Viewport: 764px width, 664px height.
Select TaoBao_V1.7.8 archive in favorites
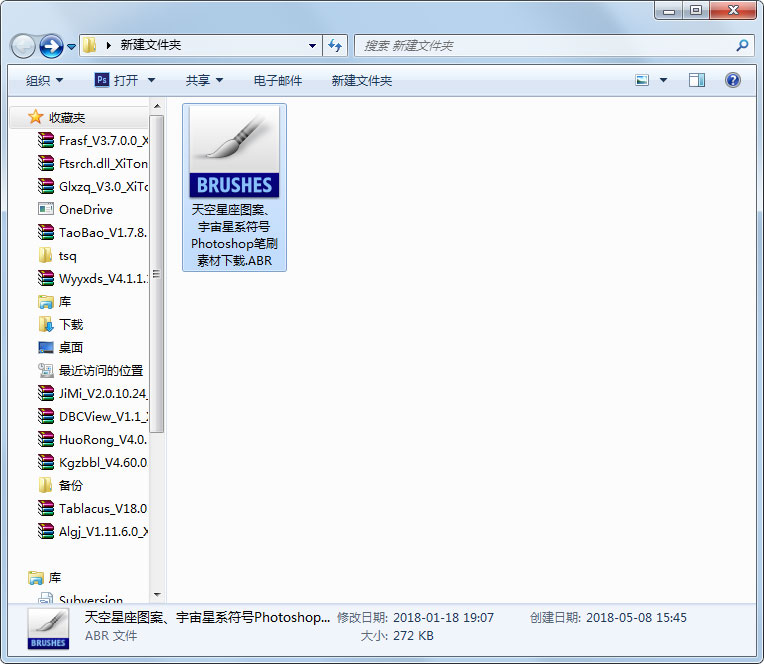(93, 233)
